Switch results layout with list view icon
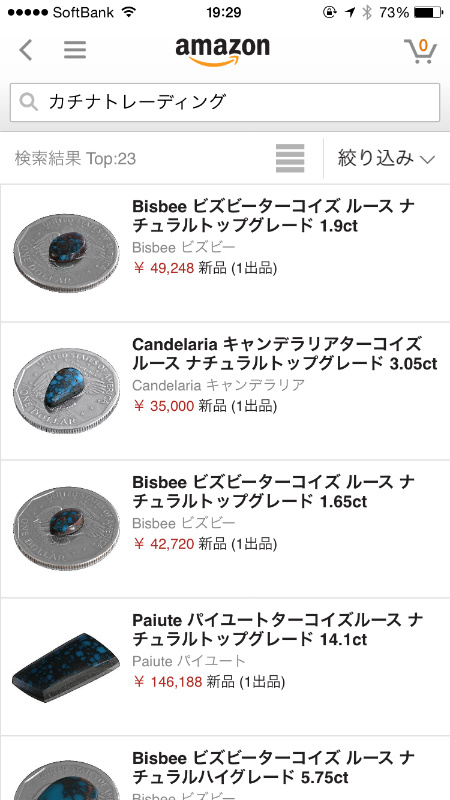Screen dimensions: 450x800 (x=290, y=159)
